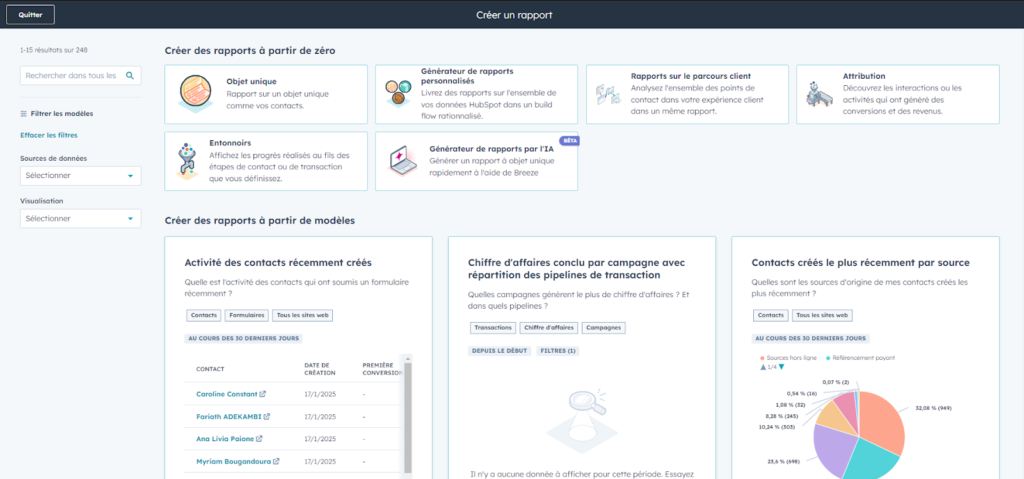Image resolution: width=1024 pixels, height=479 pixels.
Task: Click the 8,28 % (245) pie label
Action: (x=783, y=415)
